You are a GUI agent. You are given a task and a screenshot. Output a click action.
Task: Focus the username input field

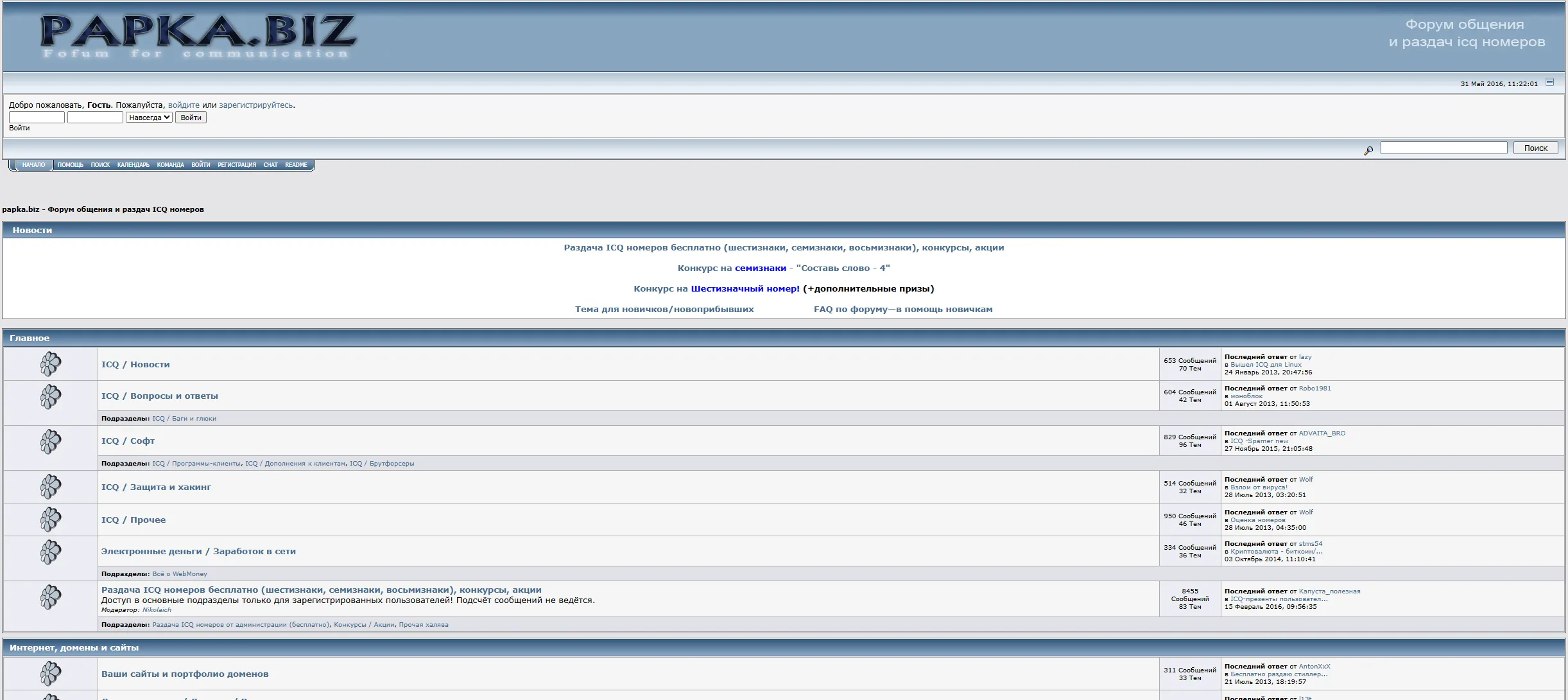[x=37, y=118]
